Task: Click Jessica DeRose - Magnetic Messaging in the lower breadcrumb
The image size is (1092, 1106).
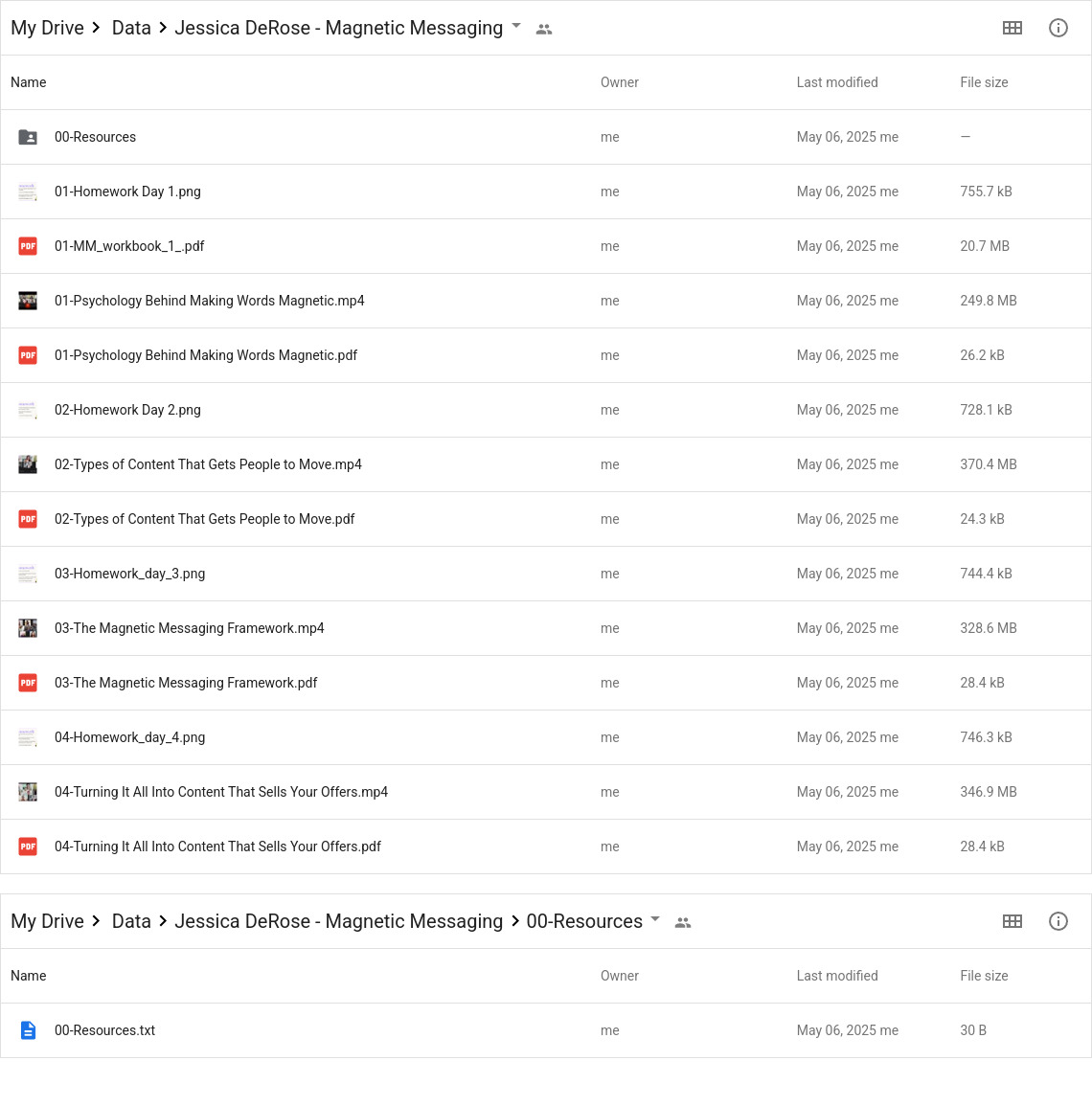Action: [x=338, y=921]
